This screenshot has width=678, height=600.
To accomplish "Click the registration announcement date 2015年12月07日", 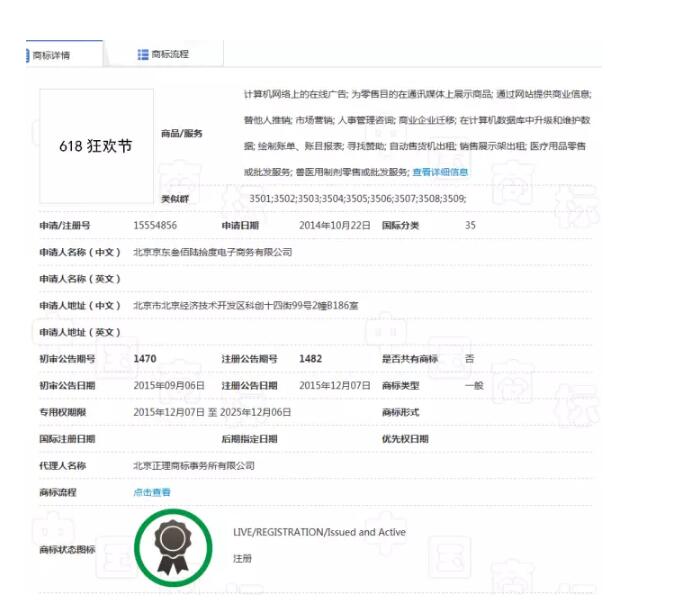I will pos(335,385).
